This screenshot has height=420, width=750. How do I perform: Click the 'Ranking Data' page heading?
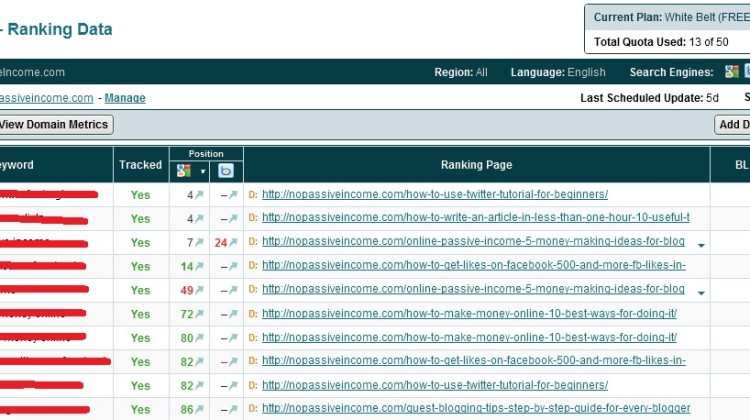(60, 29)
